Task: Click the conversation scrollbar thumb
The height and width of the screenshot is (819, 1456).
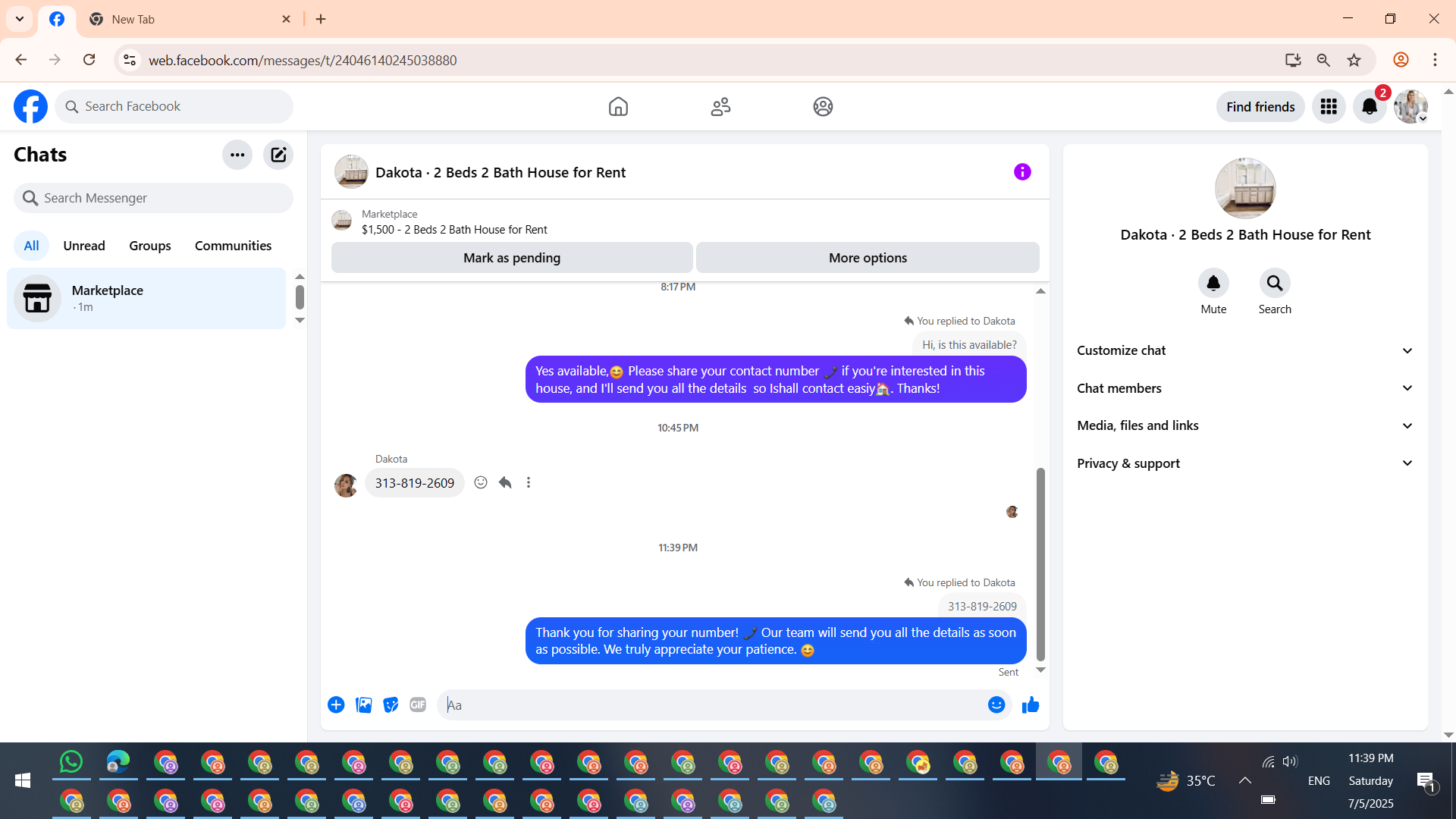Action: click(x=1040, y=563)
